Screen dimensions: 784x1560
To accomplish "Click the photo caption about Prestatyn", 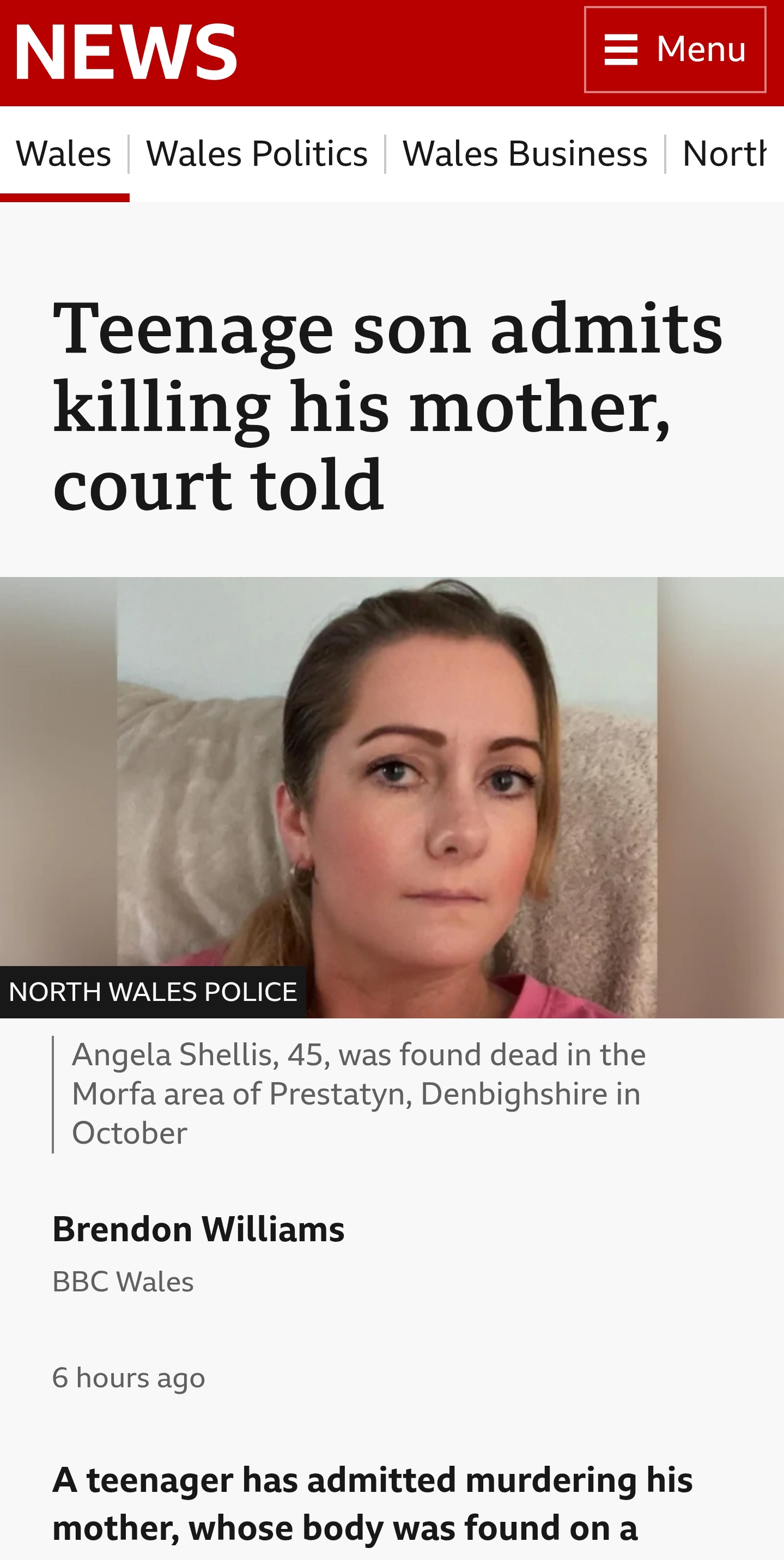I will coord(358,1094).
